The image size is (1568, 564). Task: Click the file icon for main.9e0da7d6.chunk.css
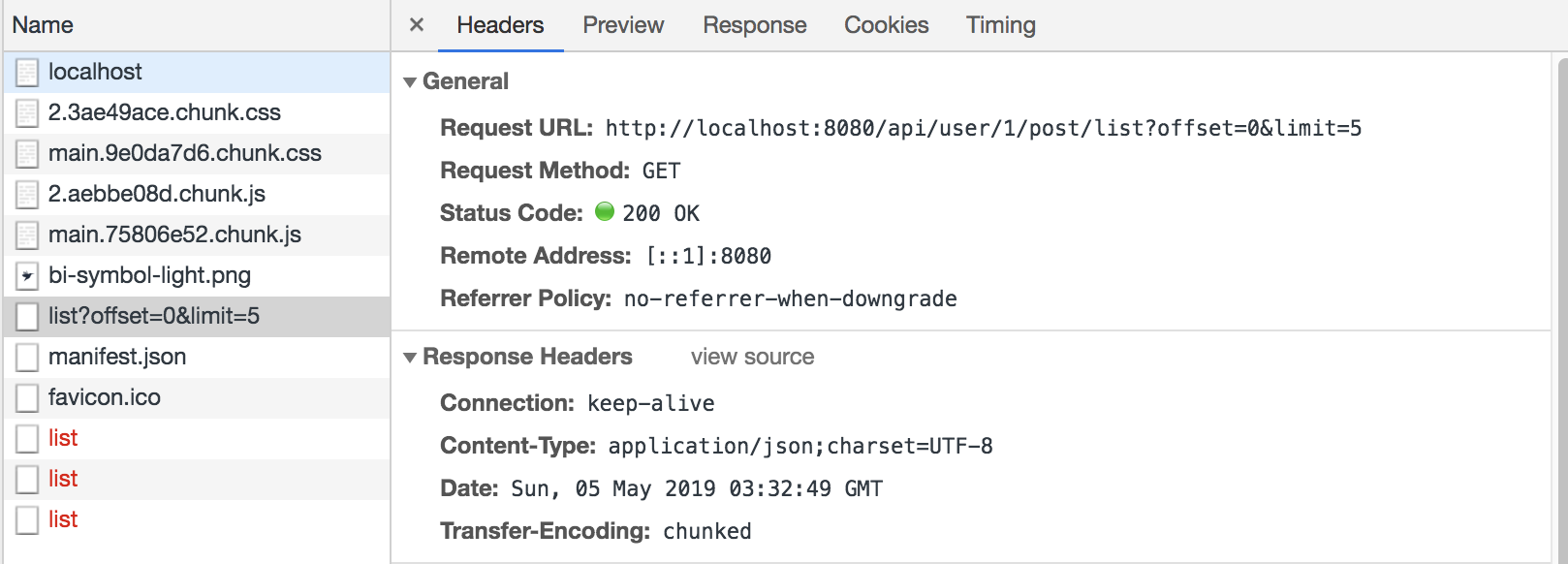pos(27,154)
